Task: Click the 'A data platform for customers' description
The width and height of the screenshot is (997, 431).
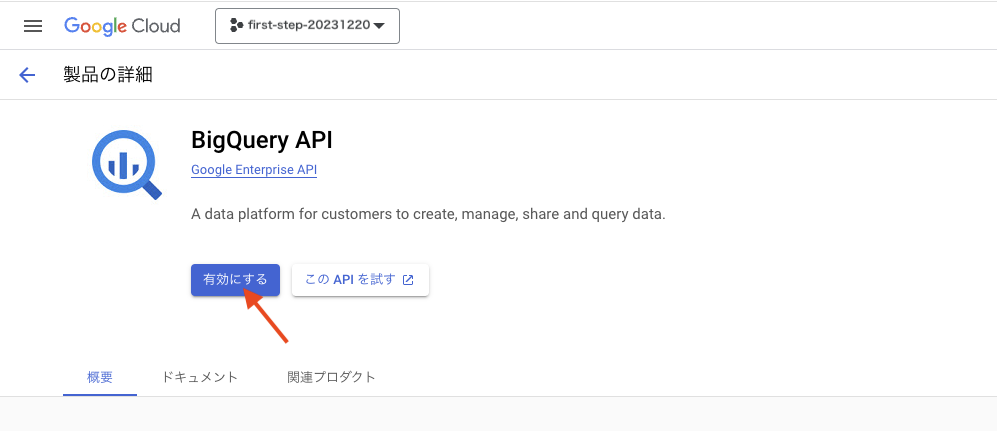Action: pos(428,214)
